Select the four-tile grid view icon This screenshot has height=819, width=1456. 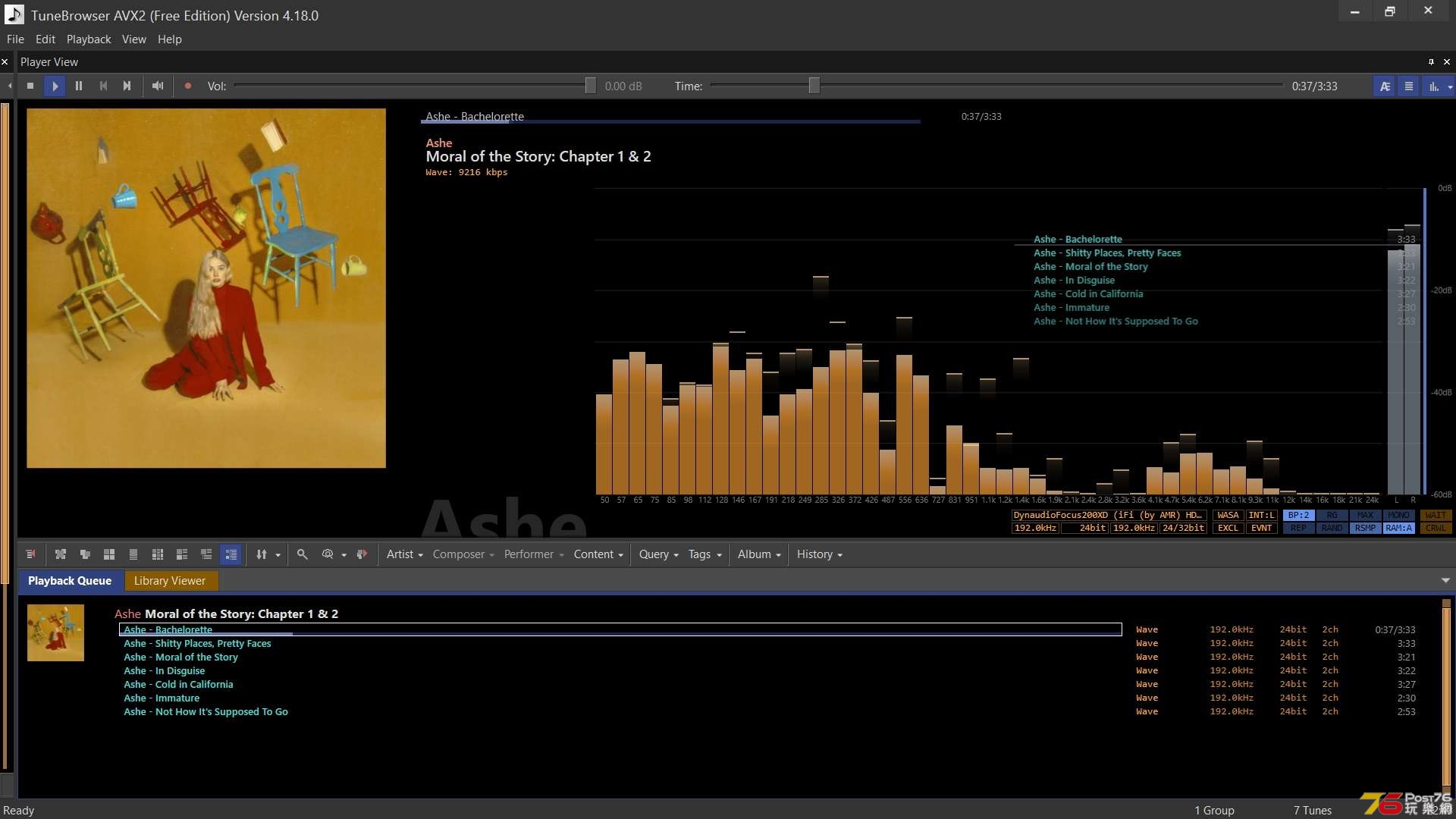pyautogui.click(x=109, y=554)
